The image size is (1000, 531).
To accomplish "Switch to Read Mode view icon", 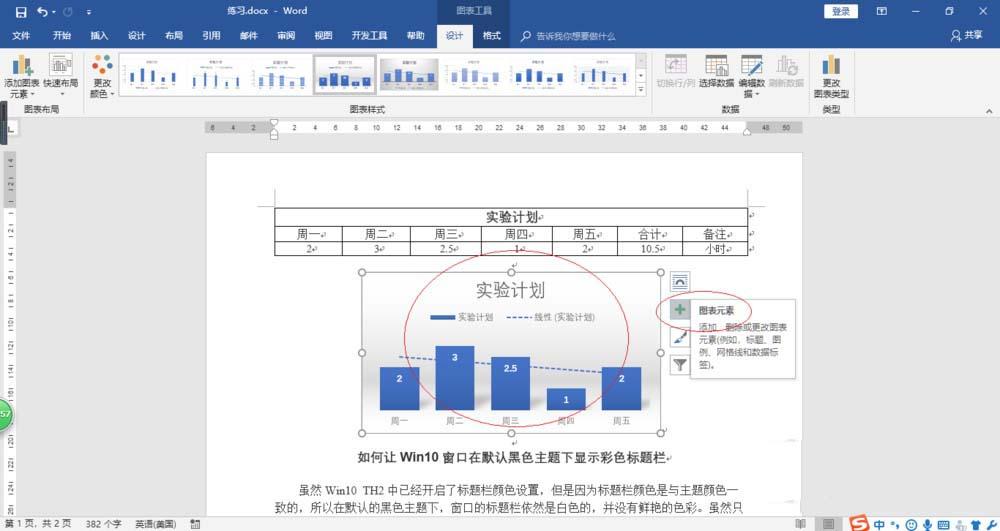I will pyautogui.click(x=800, y=524).
